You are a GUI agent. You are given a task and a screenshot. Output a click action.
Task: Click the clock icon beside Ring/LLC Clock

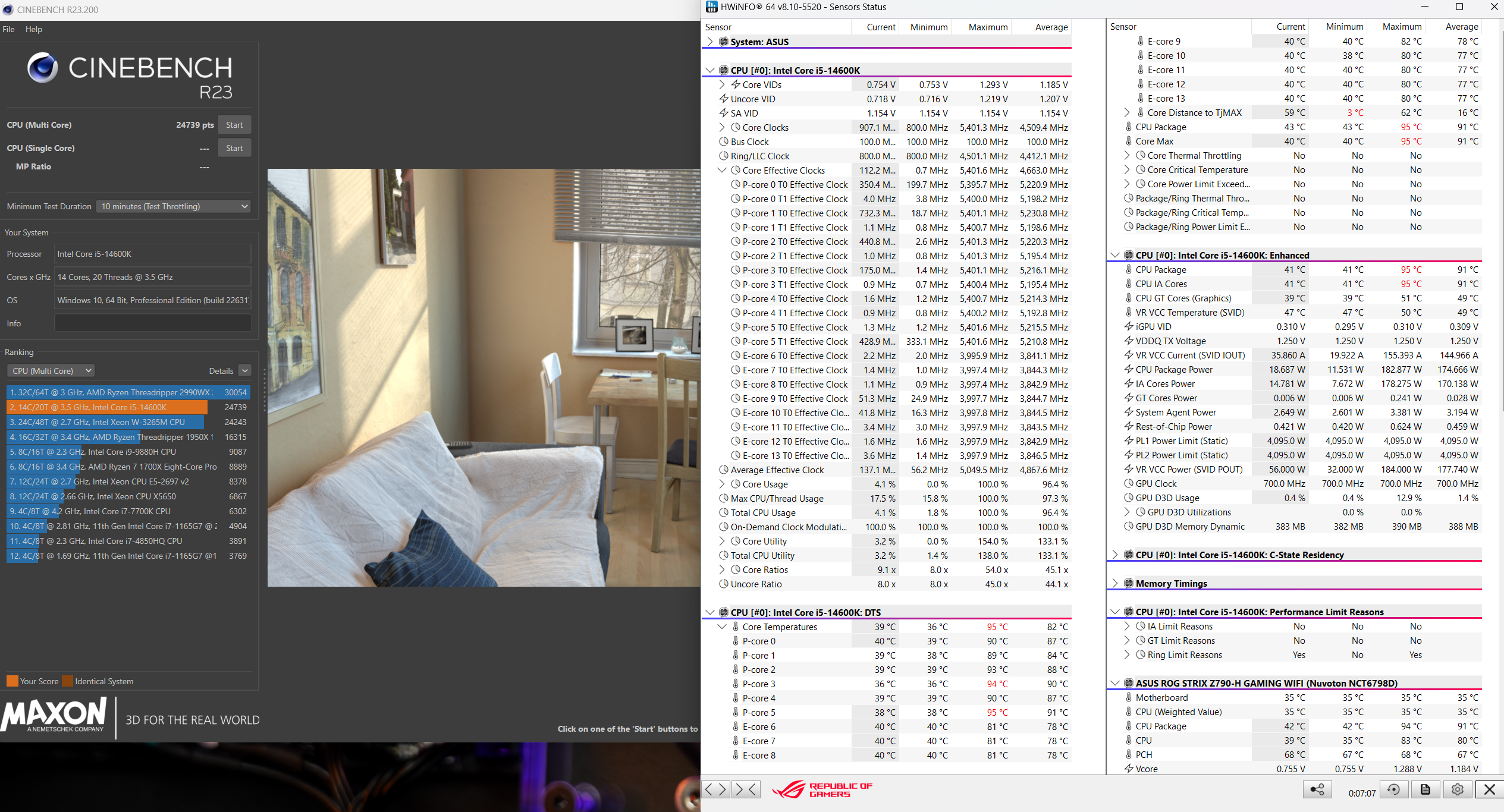(x=724, y=156)
